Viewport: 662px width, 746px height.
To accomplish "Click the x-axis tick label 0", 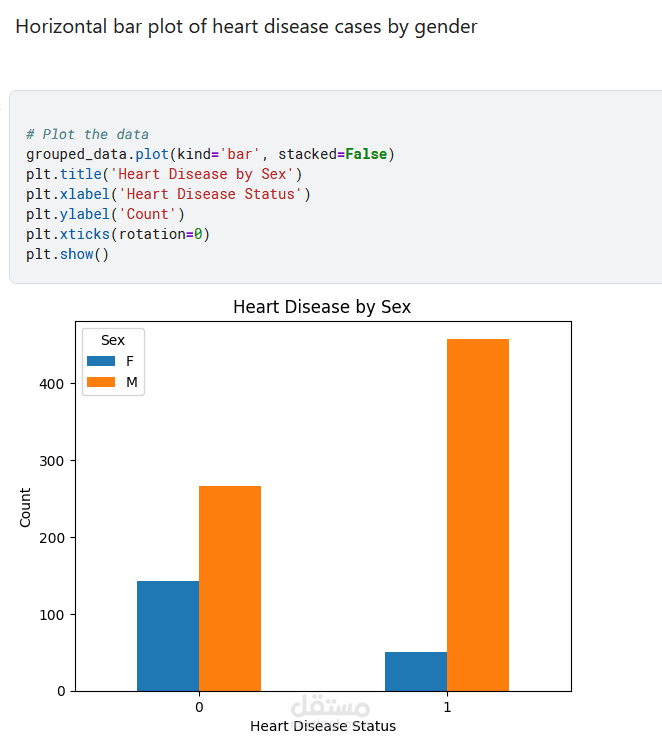I will (199, 707).
